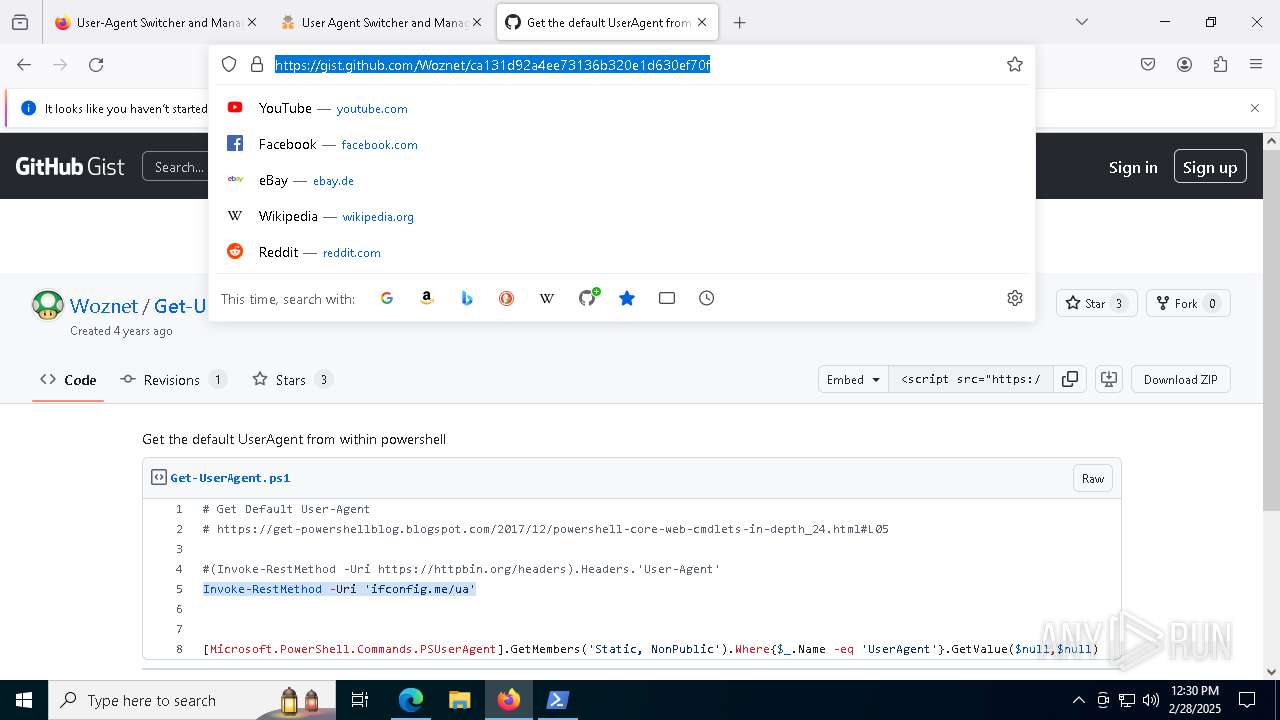The image size is (1280, 720).
Task: Search with Amazon icon
Action: point(427,298)
